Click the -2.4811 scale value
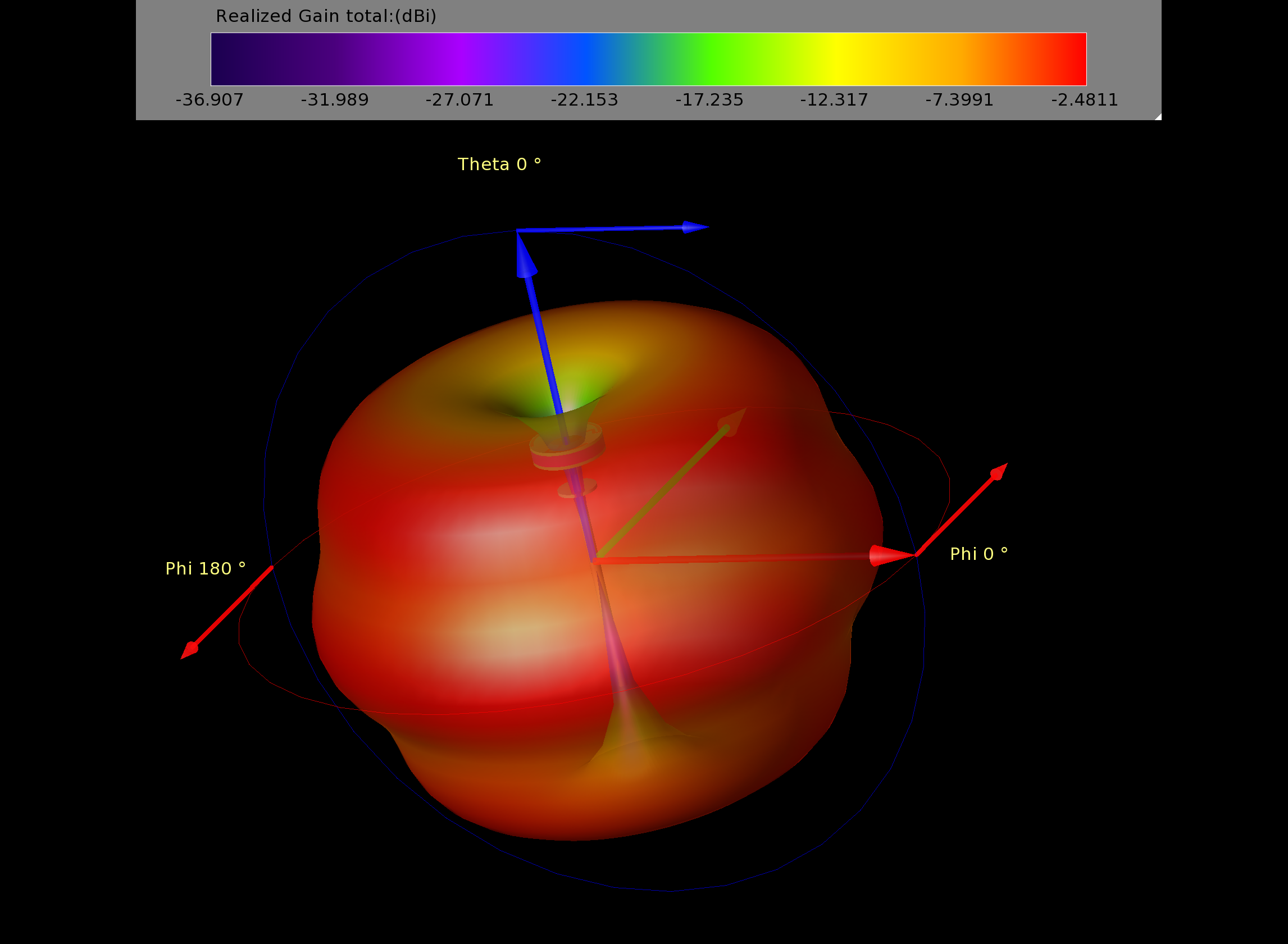The width and height of the screenshot is (1288, 944). (x=1085, y=100)
